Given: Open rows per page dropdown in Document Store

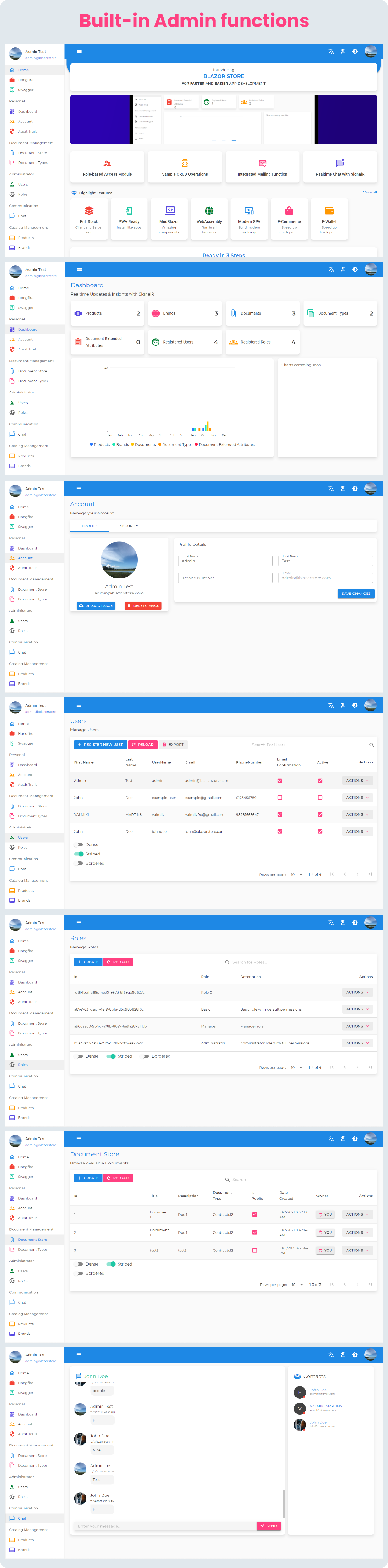Looking at the screenshot, I should (x=297, y=1285).
